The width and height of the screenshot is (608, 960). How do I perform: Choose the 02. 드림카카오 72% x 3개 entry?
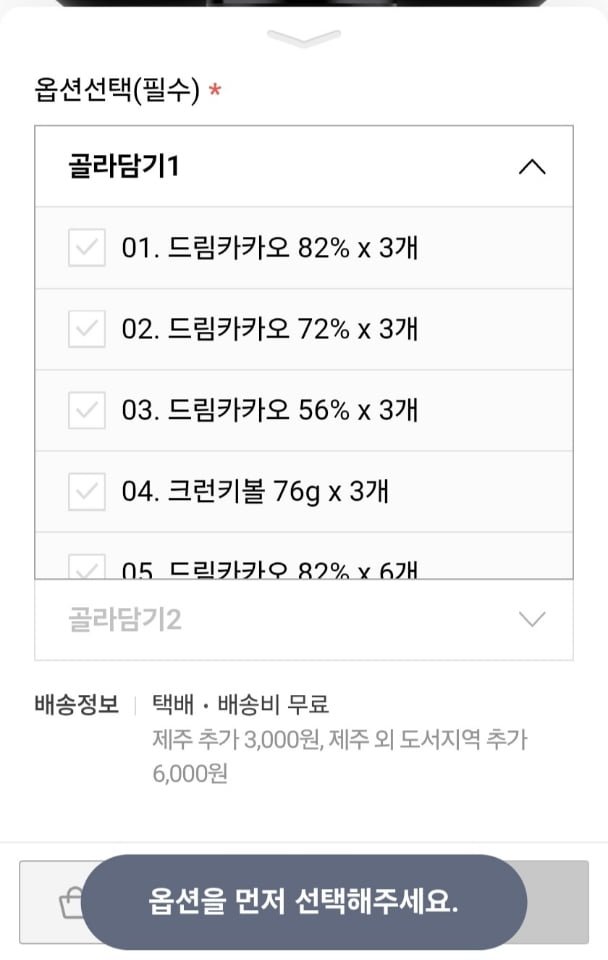(x=270, y=329)
